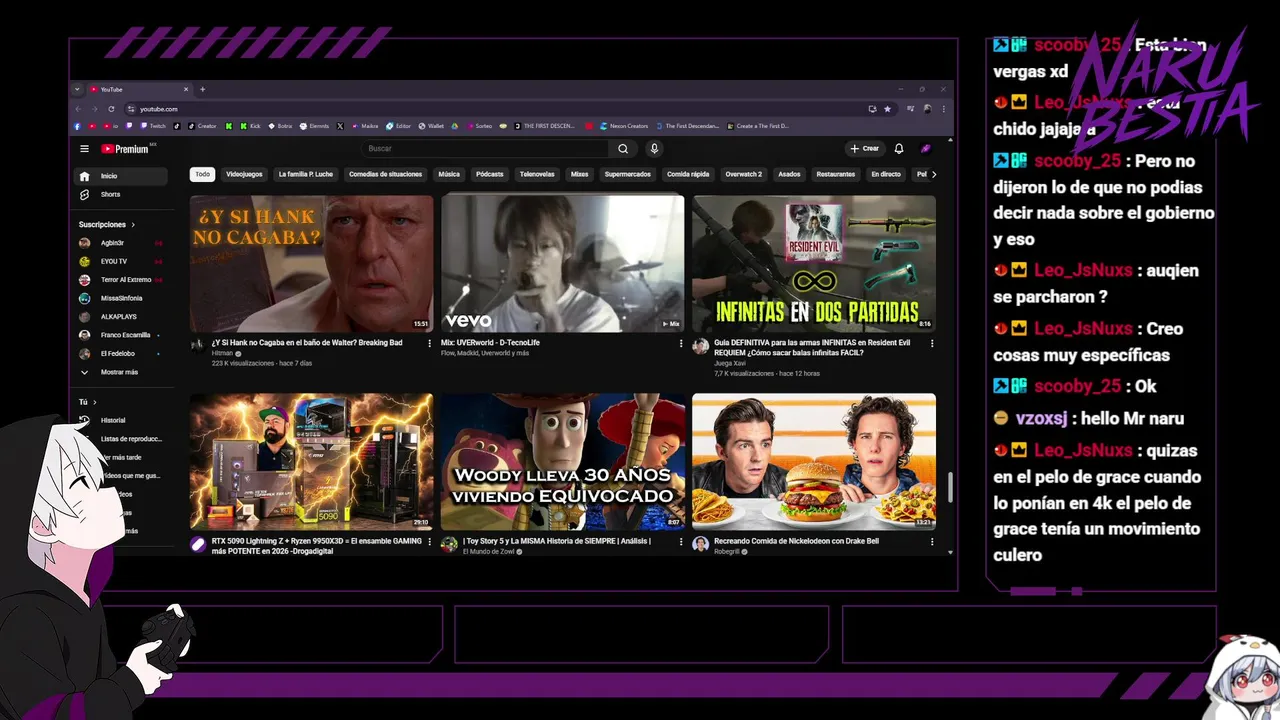Start voice search with microphone icon
Viewport: 1280px width, 720px height.
[654, 149]
